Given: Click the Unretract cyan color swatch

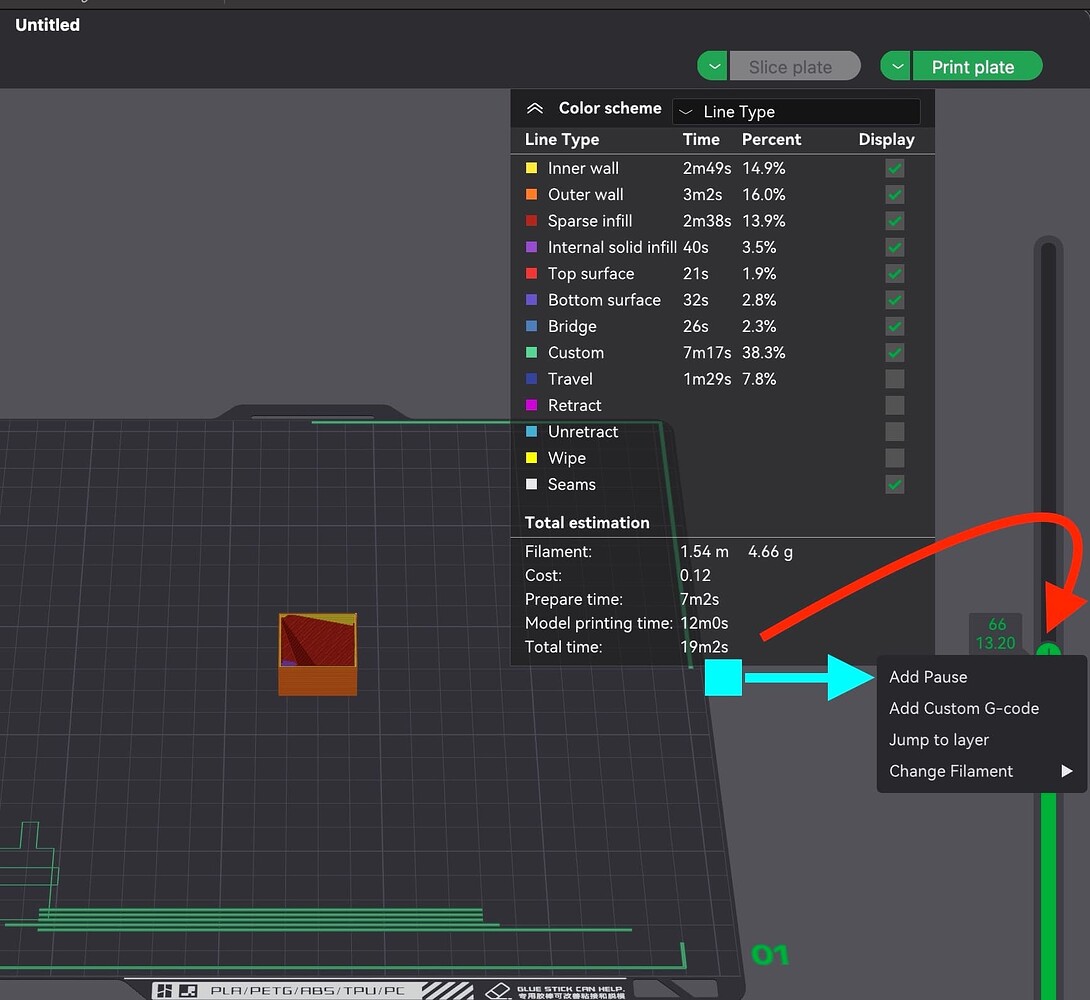Looking at the screenshot, I should pyautogui.click(x=531, y=432).
